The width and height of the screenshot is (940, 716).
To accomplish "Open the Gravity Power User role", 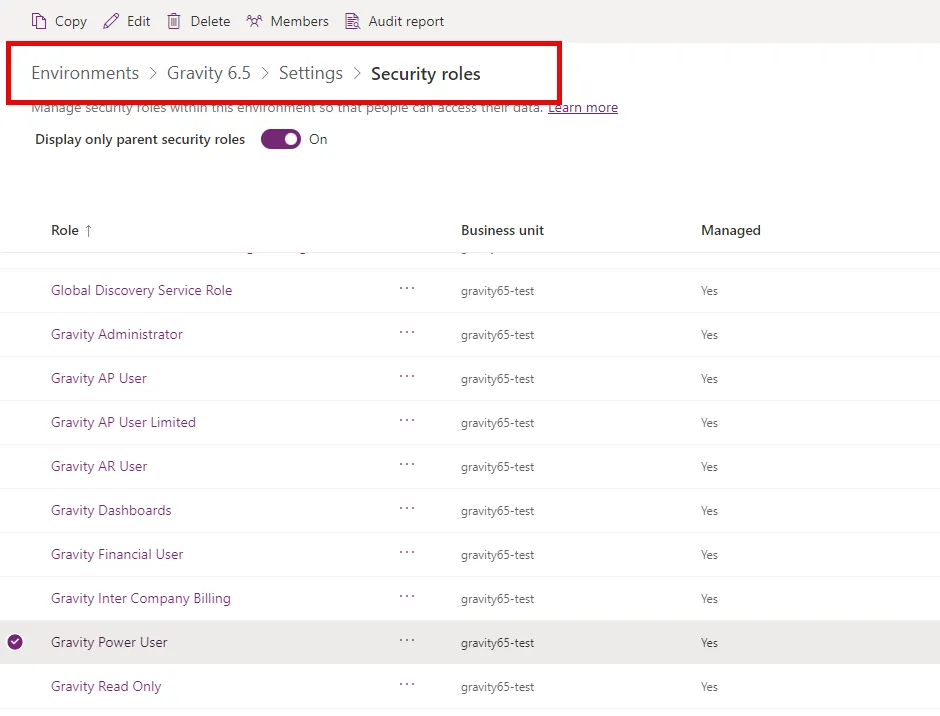I will [x=109, y=642].
